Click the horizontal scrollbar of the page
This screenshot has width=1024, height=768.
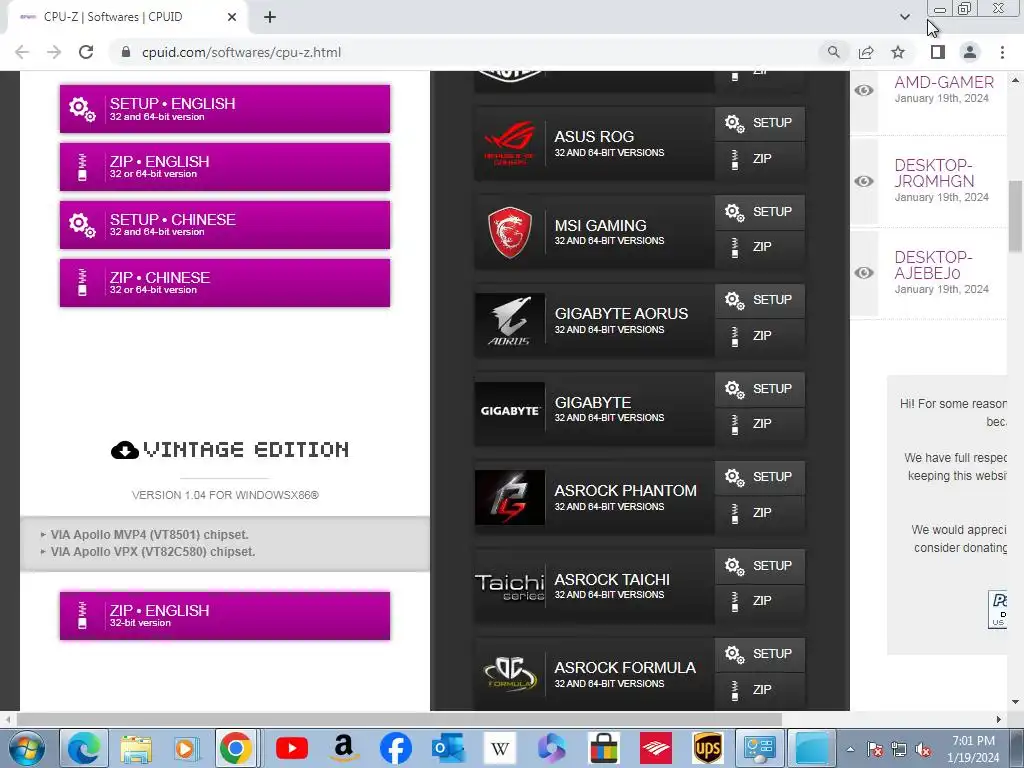pyautogui.click(x=399, y=720)
